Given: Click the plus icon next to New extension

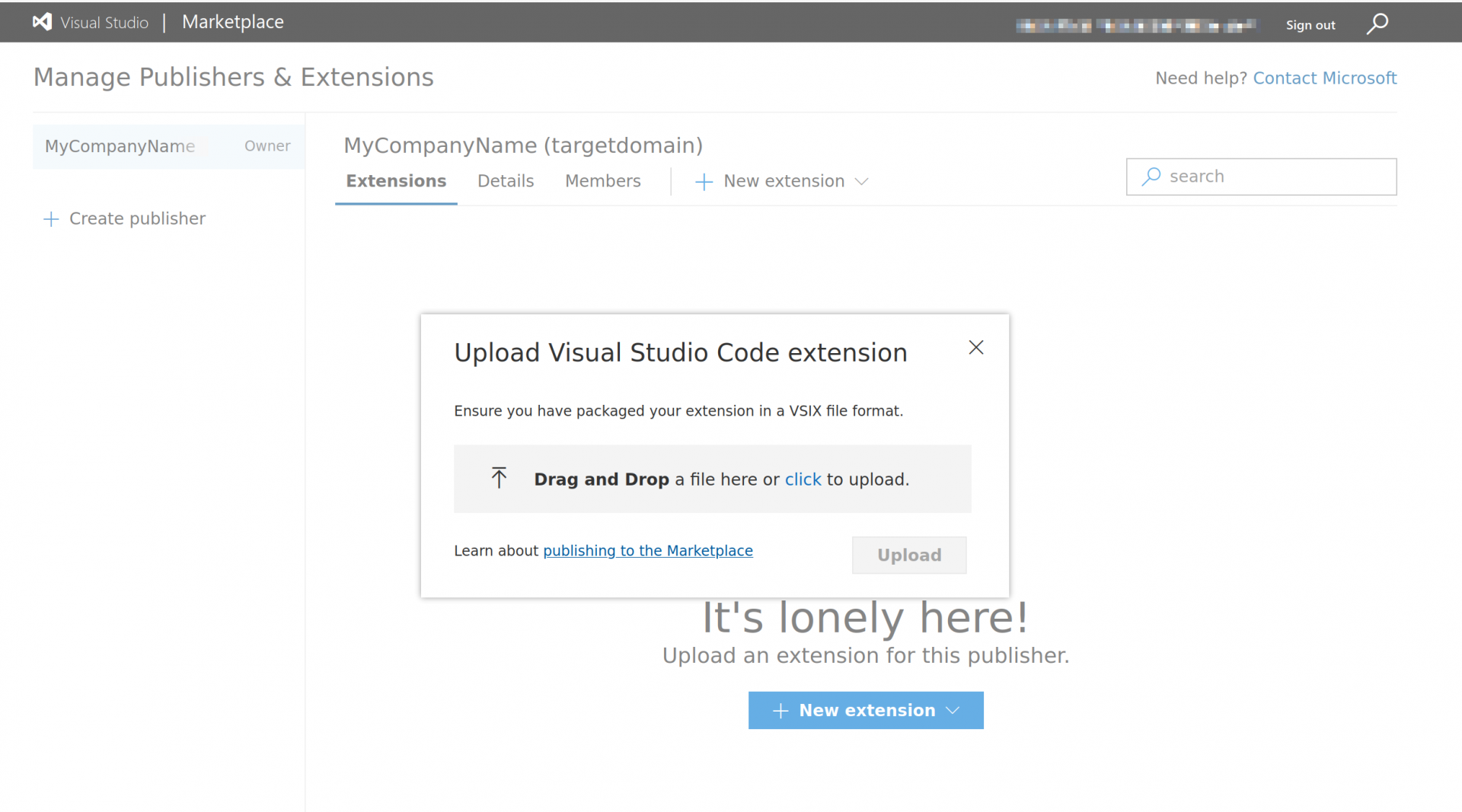Looking at the screenshot, I should coord(703,181).
